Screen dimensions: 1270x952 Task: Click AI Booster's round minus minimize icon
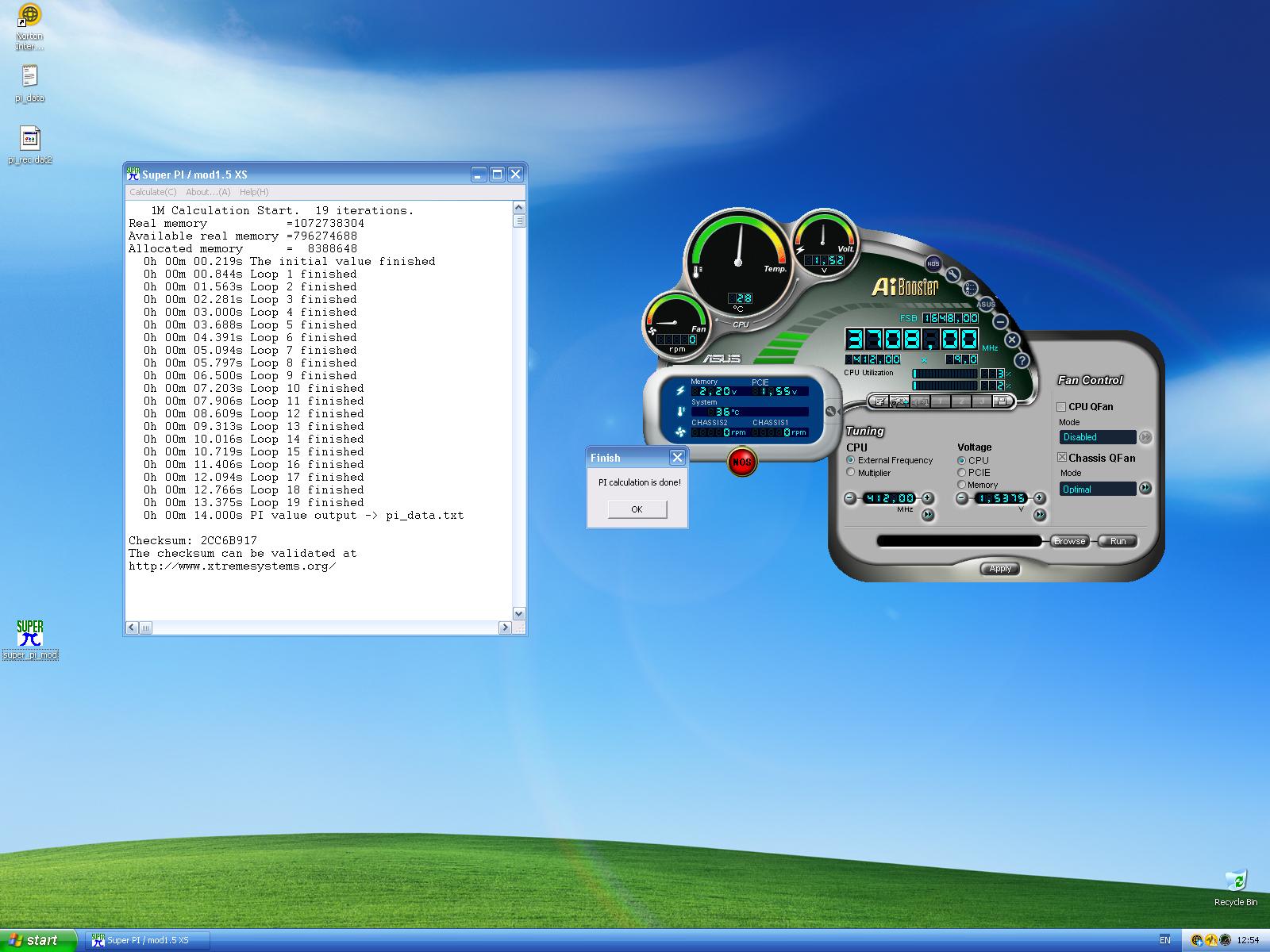pos(1000,321)
